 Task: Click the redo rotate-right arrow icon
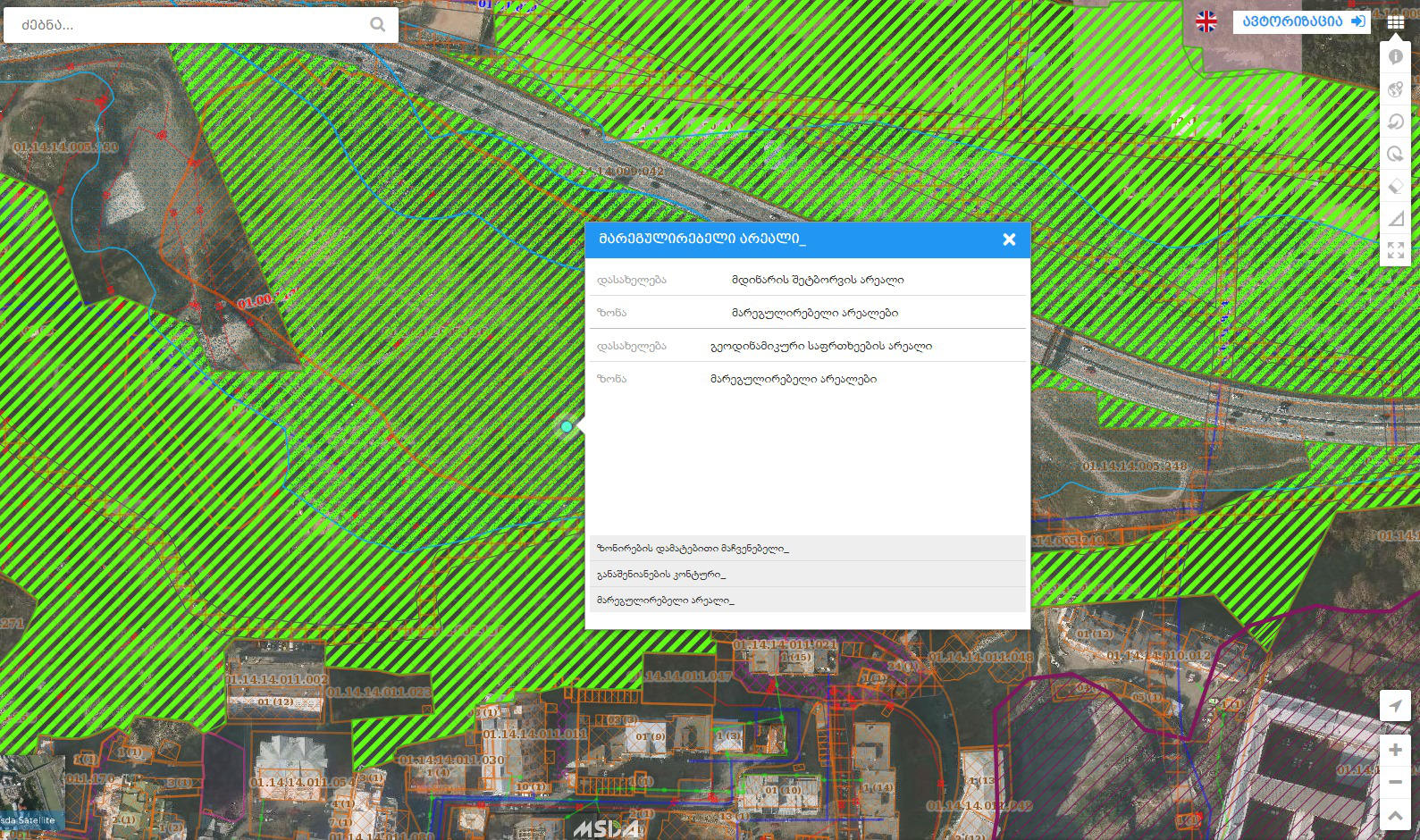1395,154
